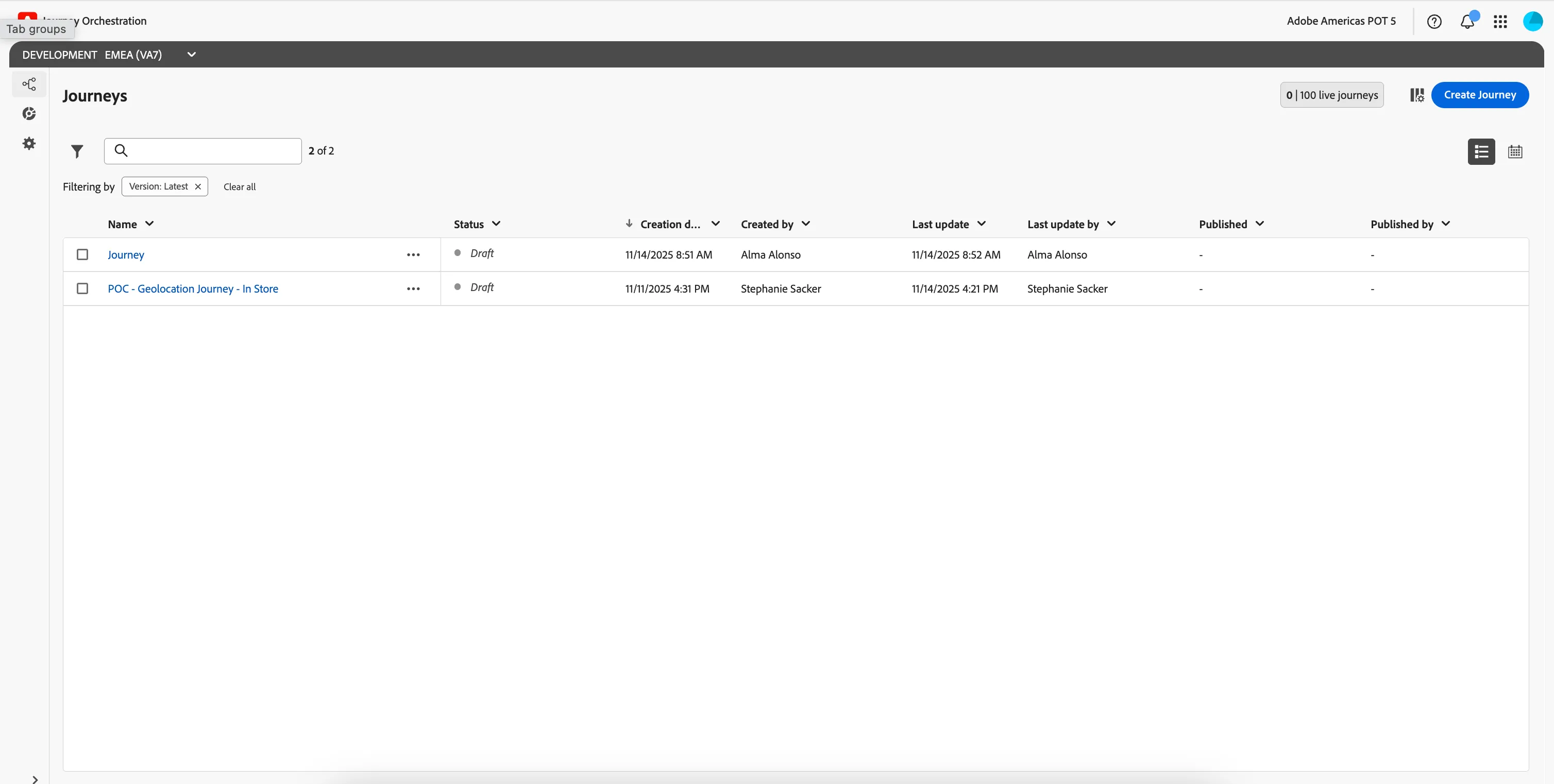The width and height of the screenshot is (1554, 784).
Task: Open the DEVELOPMENT EMEA sandbox dropdown
Action: pos(191,54)
